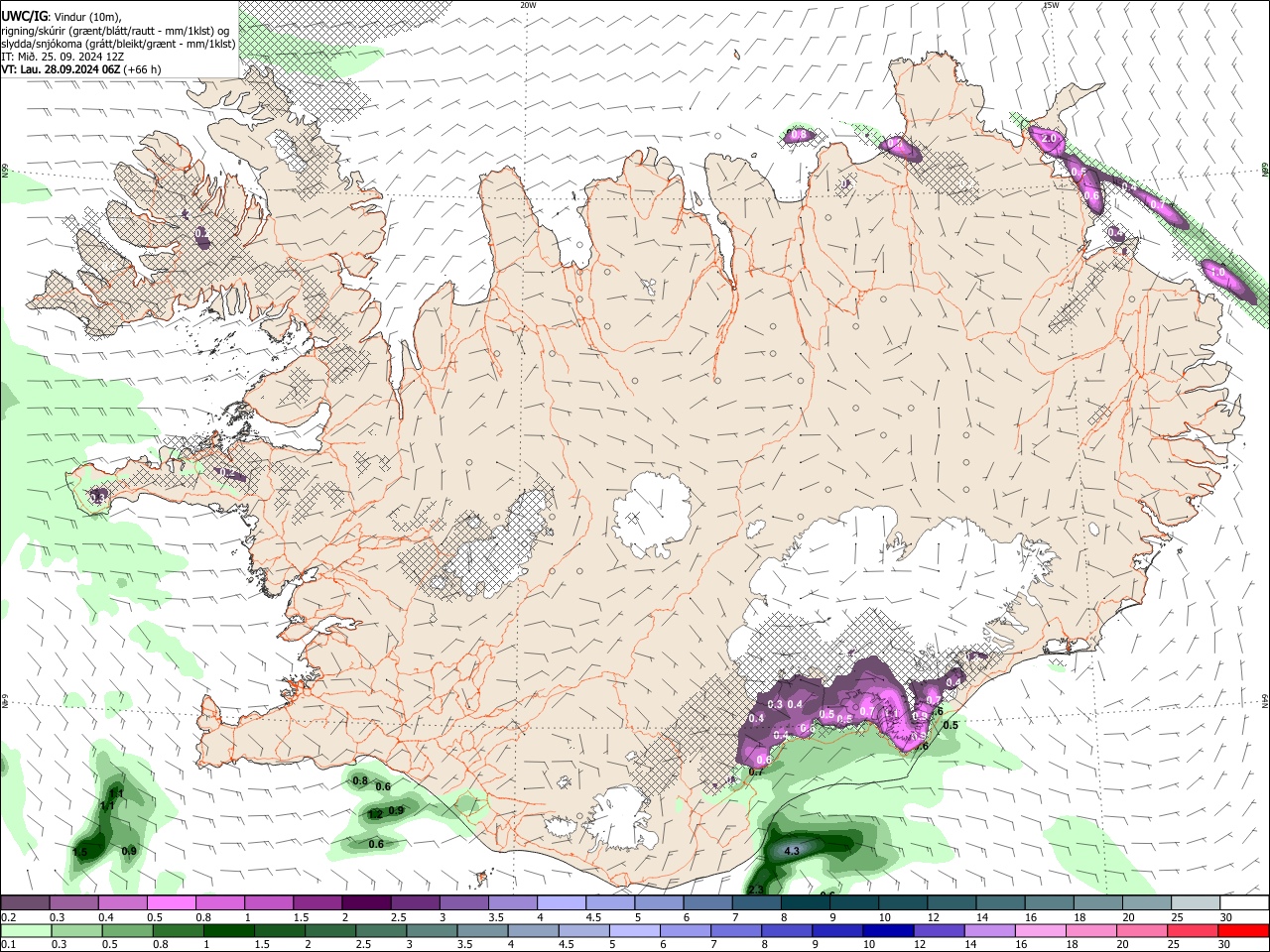1270x952 pixels.
Task: Click the rain-scale swatch starting at 2.5
Action: 381,930
